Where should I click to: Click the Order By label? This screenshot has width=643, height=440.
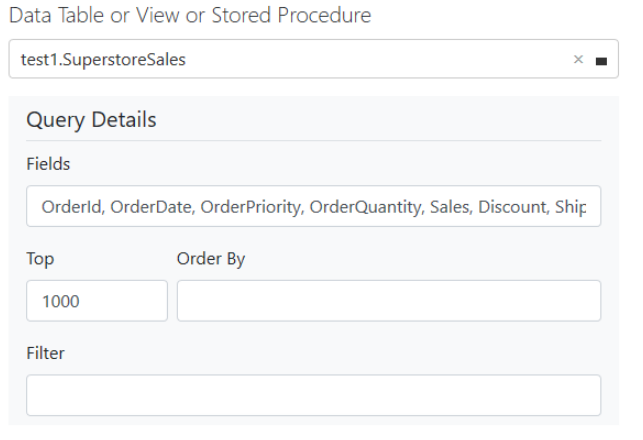point(211,259)
